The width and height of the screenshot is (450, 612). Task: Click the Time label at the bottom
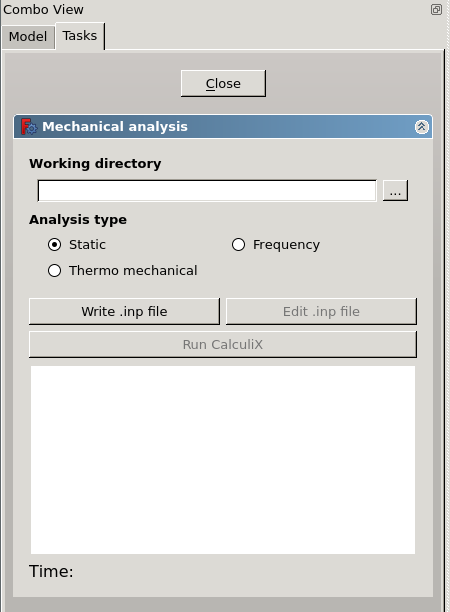(51, 571)
